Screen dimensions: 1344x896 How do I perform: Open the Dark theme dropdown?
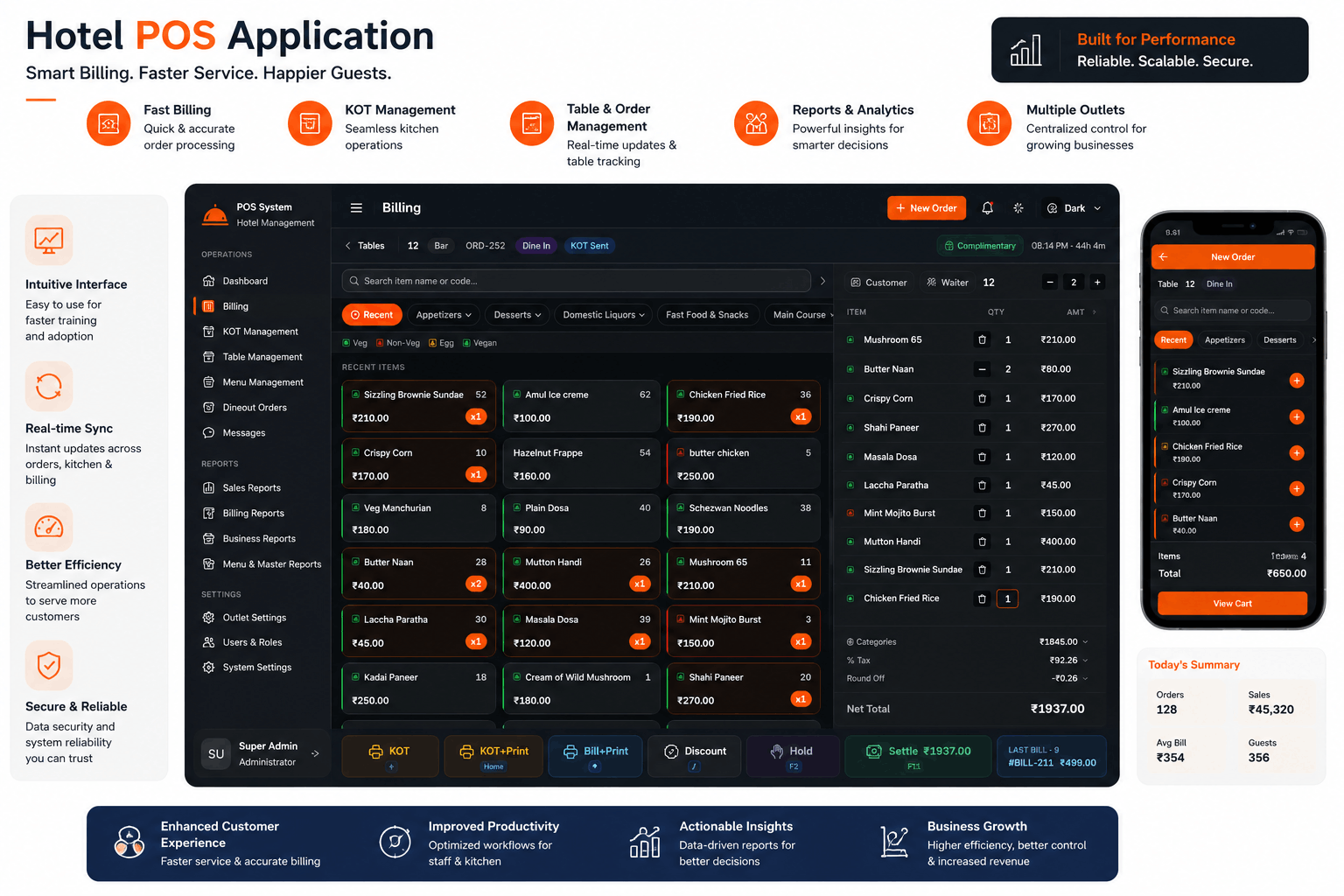pyautogui.click(x=1074, y=208)
